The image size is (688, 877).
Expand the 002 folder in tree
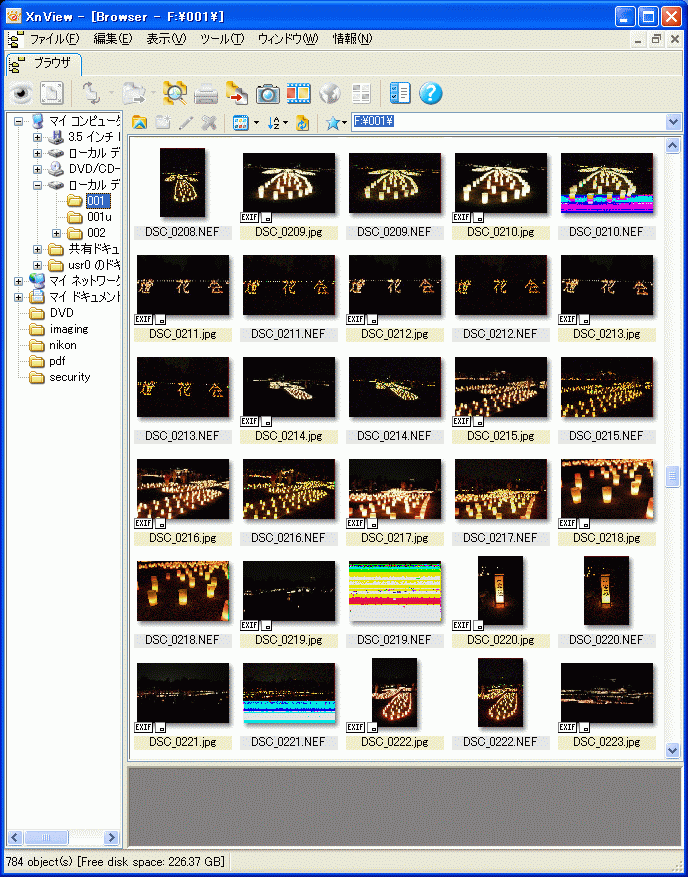pyautogui.click(x=57, y=233)
